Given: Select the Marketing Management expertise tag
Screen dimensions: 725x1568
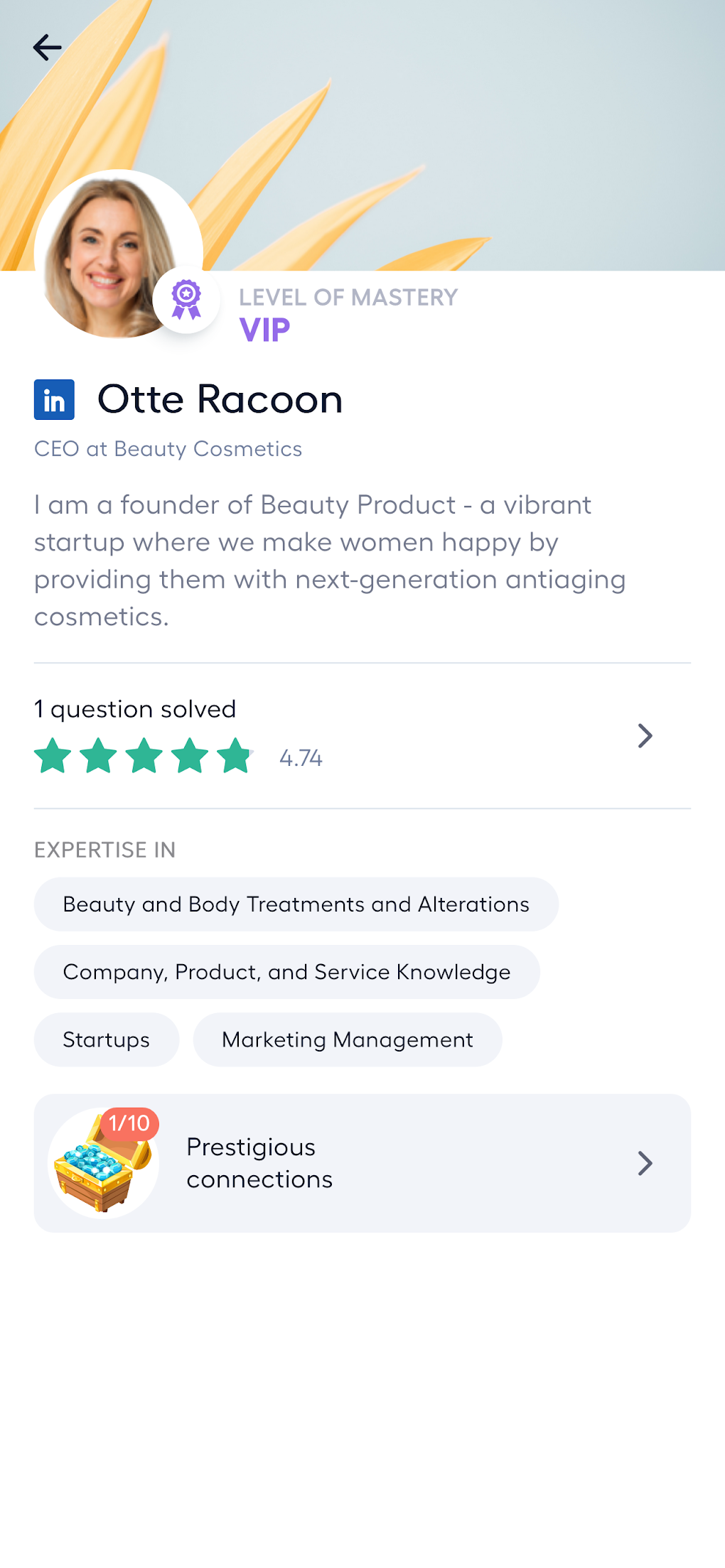Looking at the screenshot, I should [x=348, y=1040].
